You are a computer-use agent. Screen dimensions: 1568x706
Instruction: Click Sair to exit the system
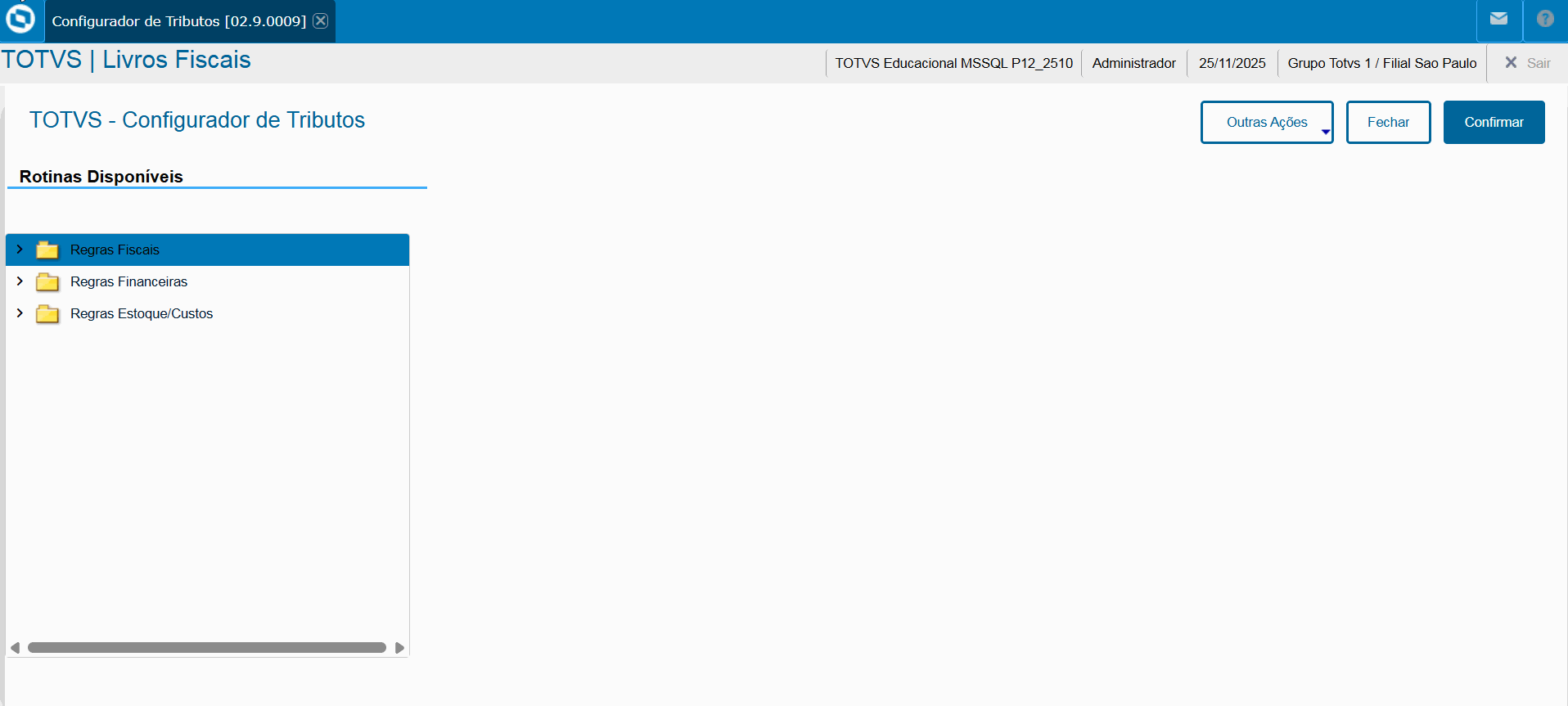pyautogui.click(x=1527, y=63)
